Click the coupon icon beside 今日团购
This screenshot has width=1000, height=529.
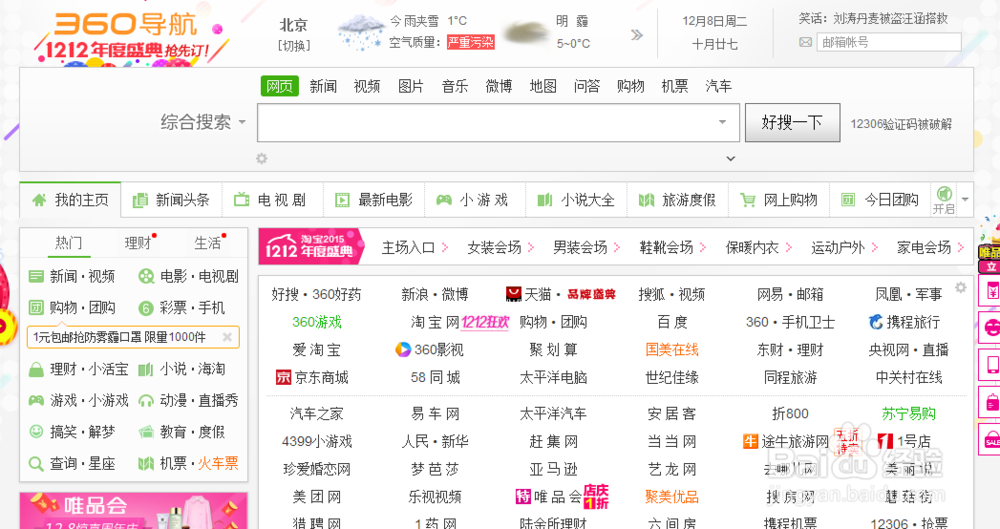[x=848, y=200]
